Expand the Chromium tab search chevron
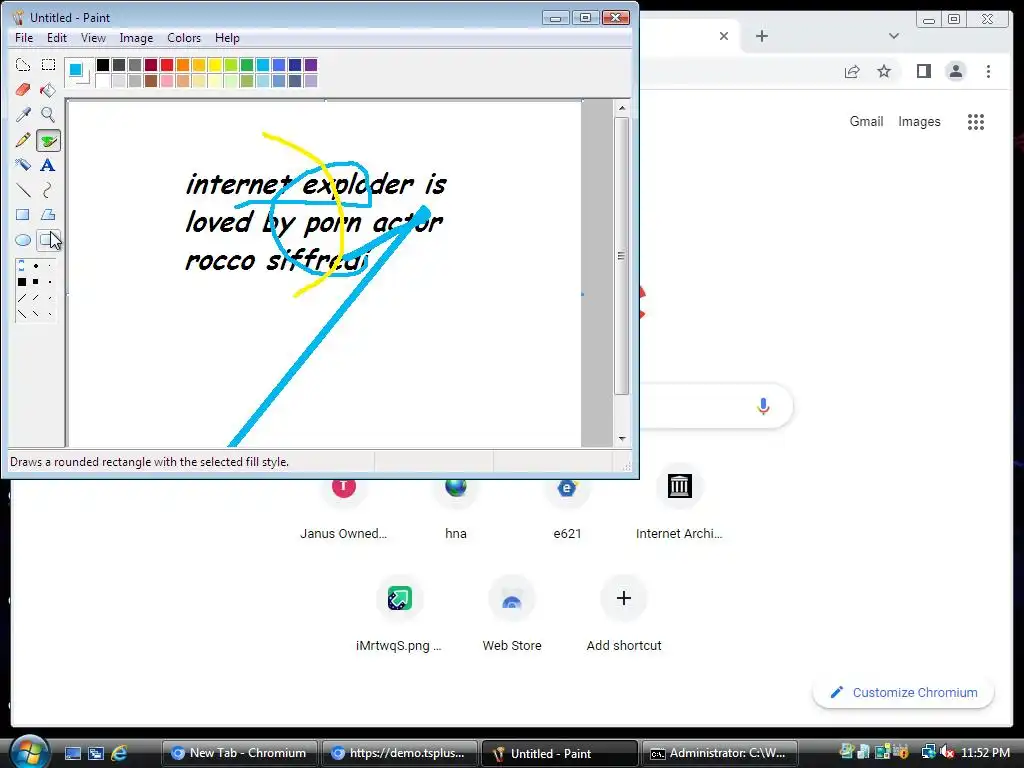This screenshot has height=768, width=1024. (894, 36)
